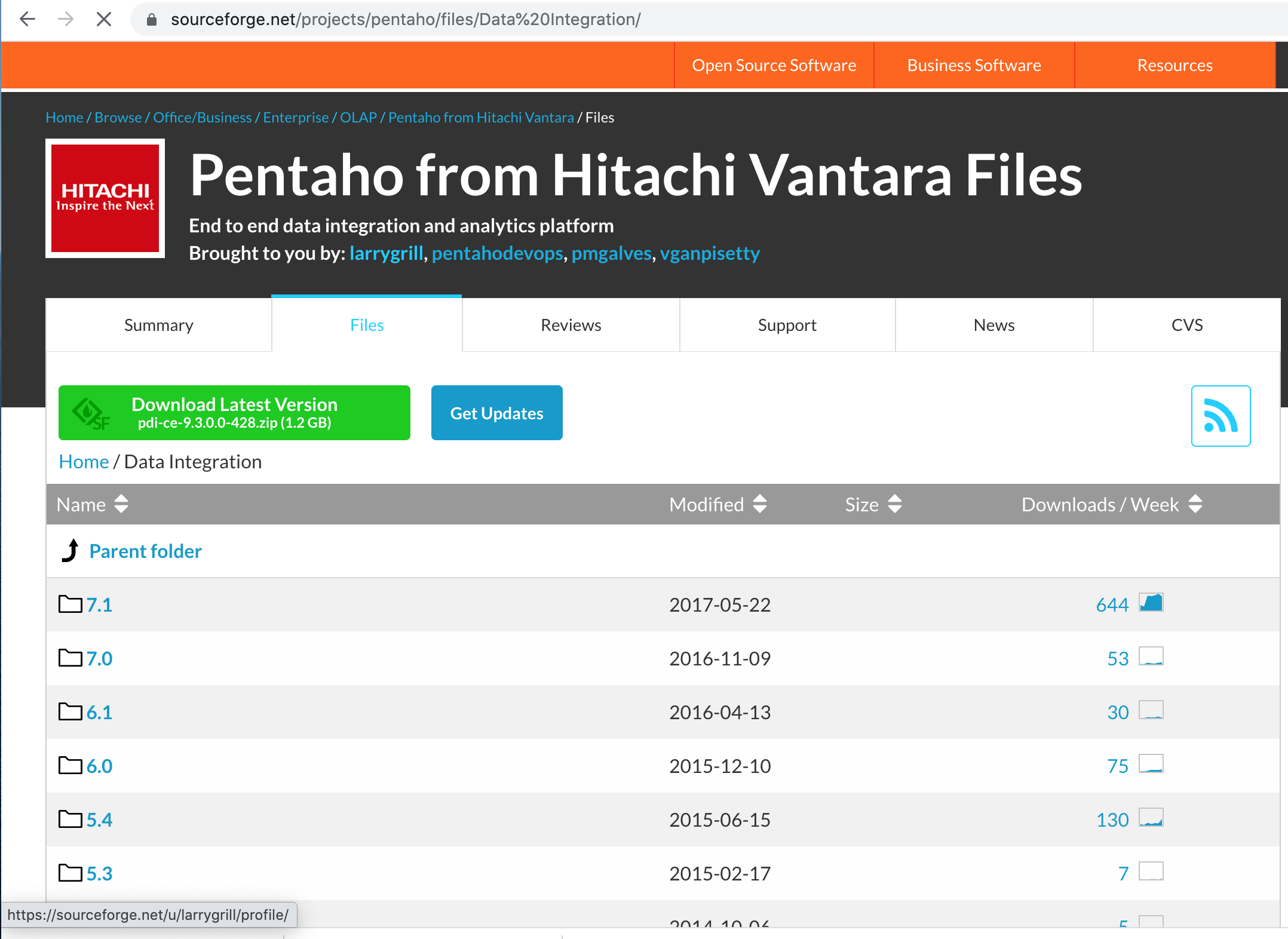Open pentahodevops profile link

pos(497,253)
